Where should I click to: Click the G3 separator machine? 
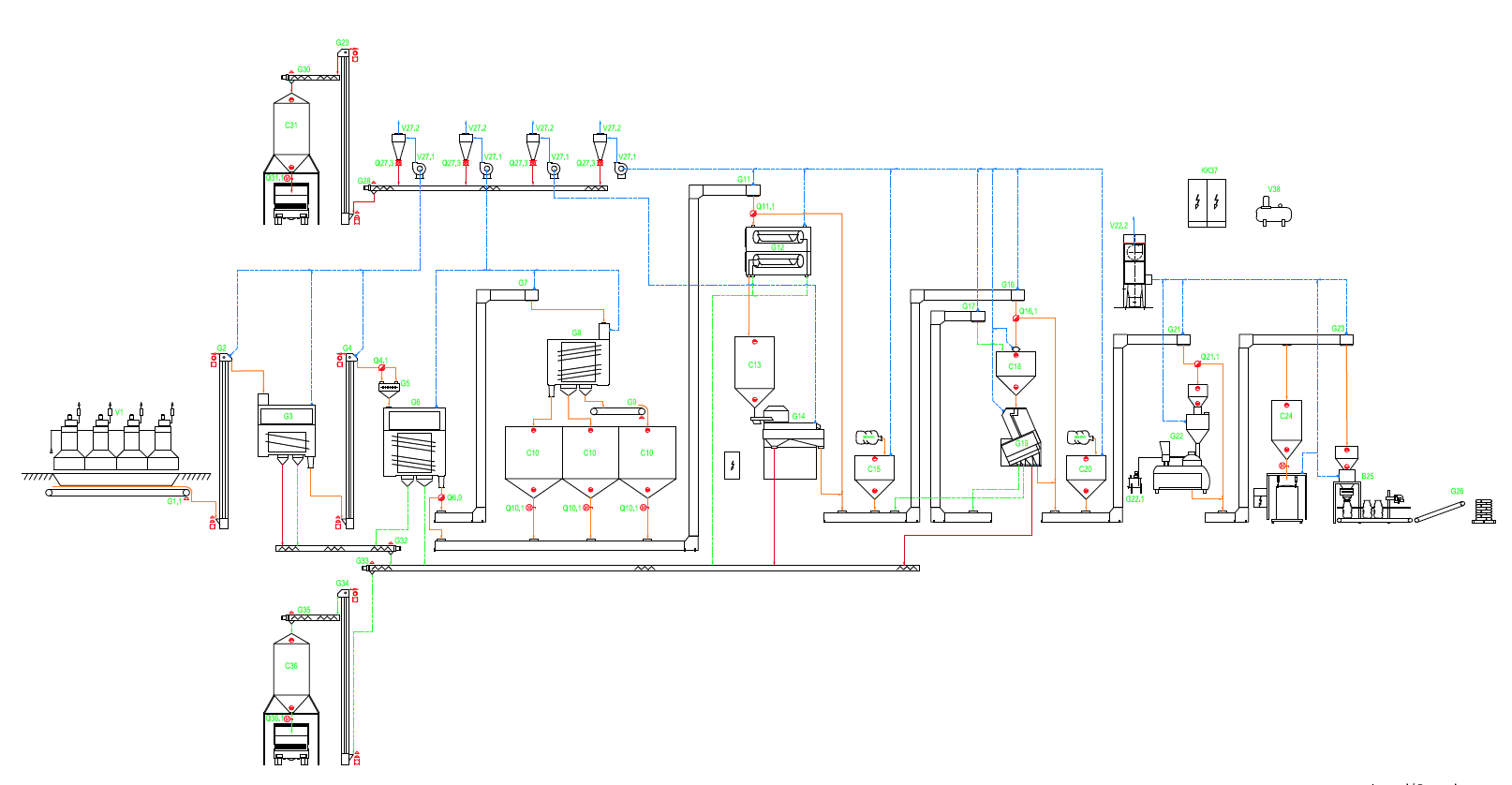tap(287, 432)
